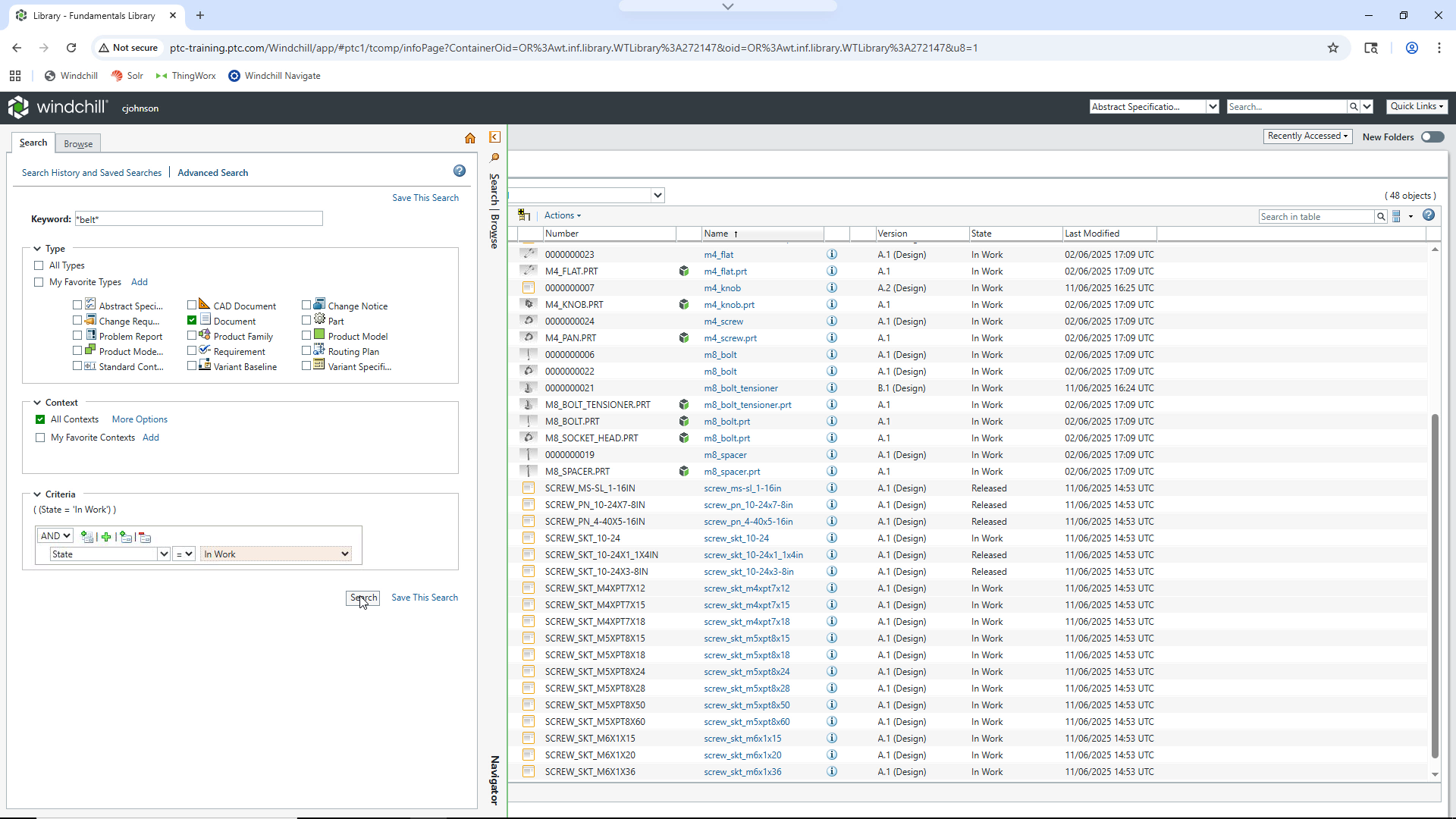Check My Favorite Contexts checkbox

(x=40, y=438)
